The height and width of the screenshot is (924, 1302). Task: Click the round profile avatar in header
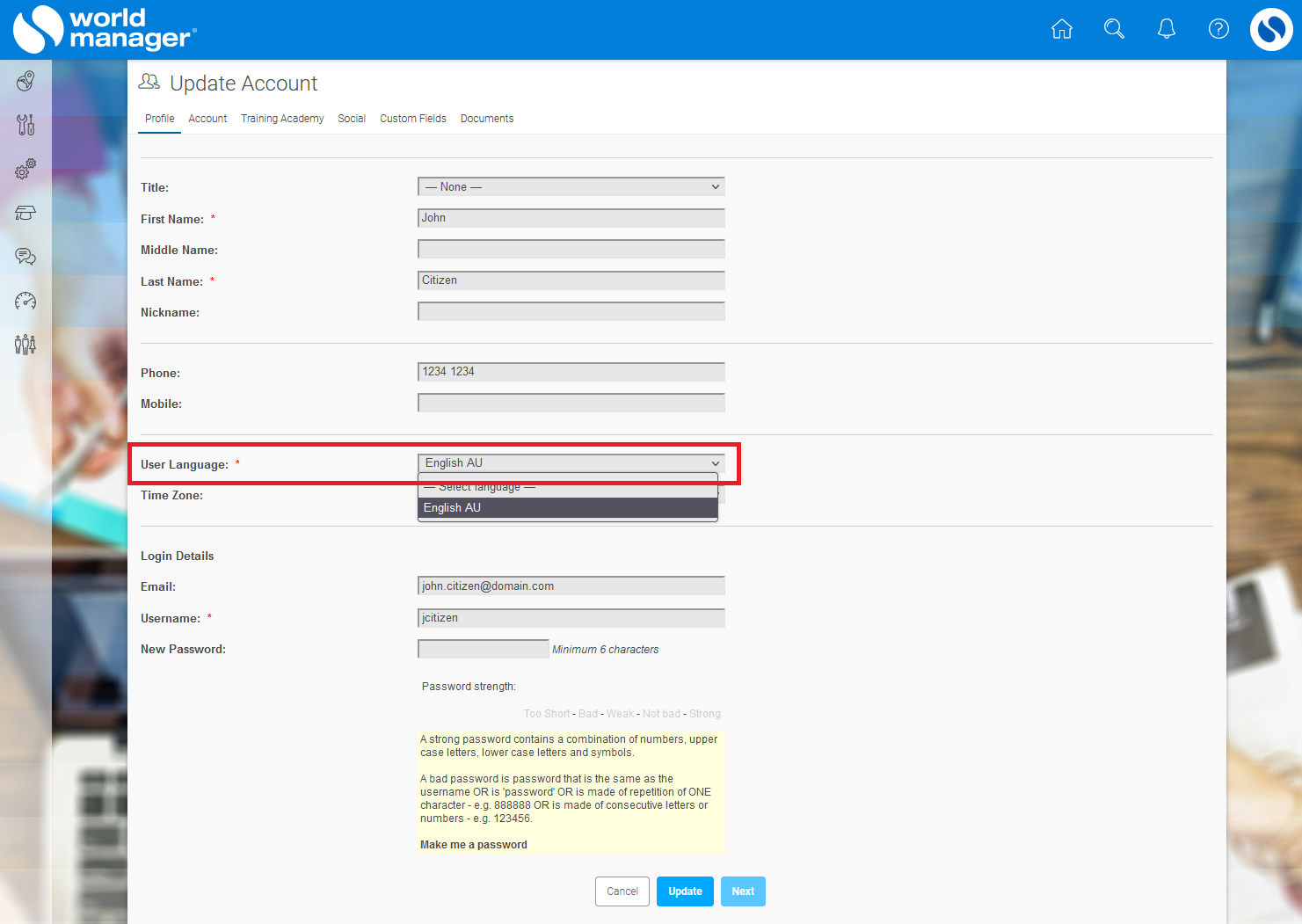[1271, 29]
